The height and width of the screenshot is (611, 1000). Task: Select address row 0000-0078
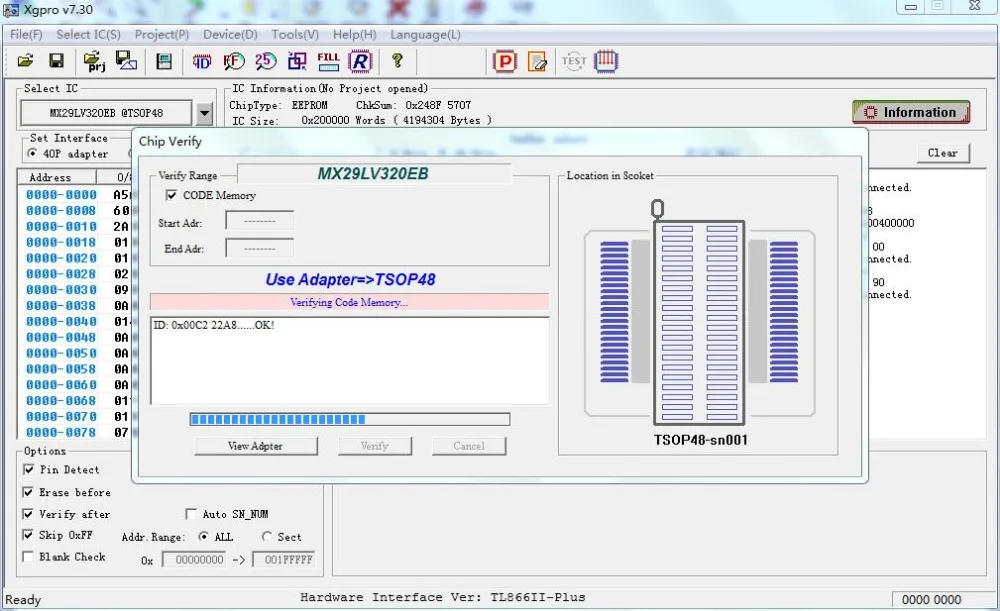61,432
